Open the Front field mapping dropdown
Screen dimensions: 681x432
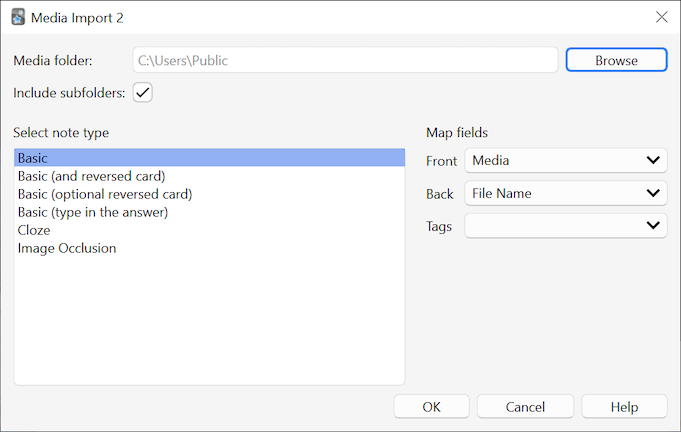[x=565, y=160]
